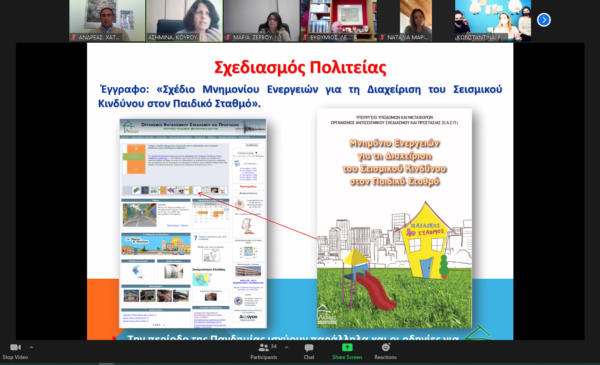
Task: Expand video options arrow next to Stop Video
Action: (x=31, y=347)
